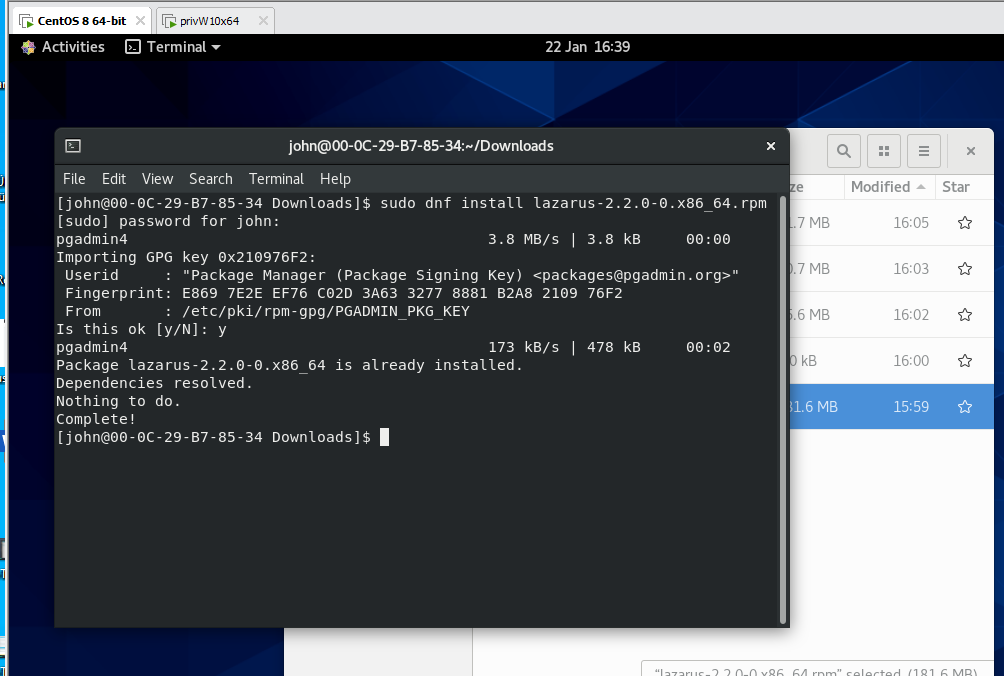
Task: Select the file row modified at 16:05
Action: [x=891, y=223]
